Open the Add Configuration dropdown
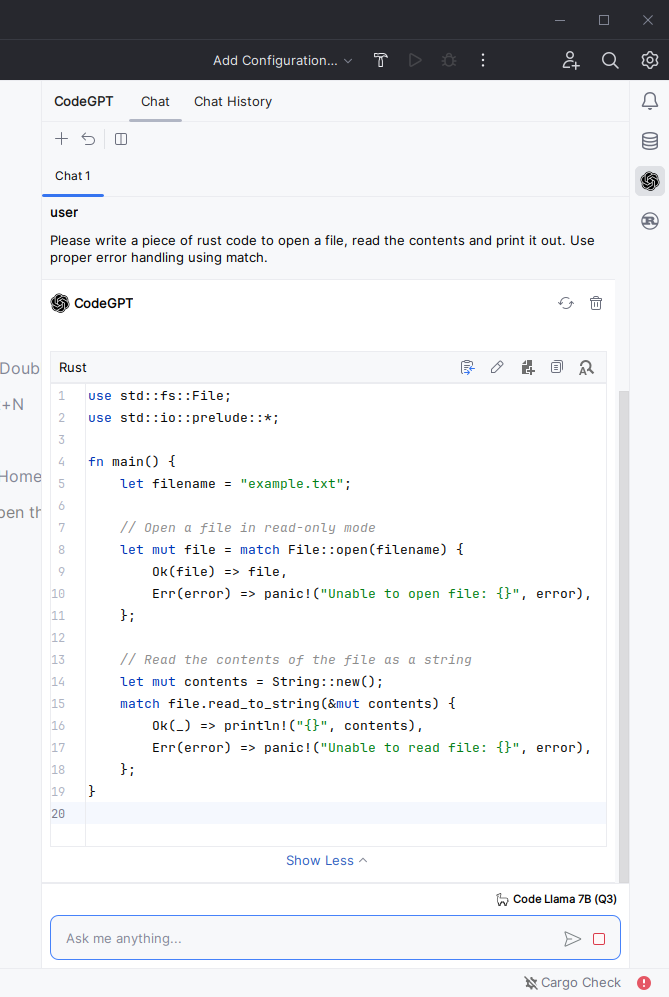 (x=282, y=60)
